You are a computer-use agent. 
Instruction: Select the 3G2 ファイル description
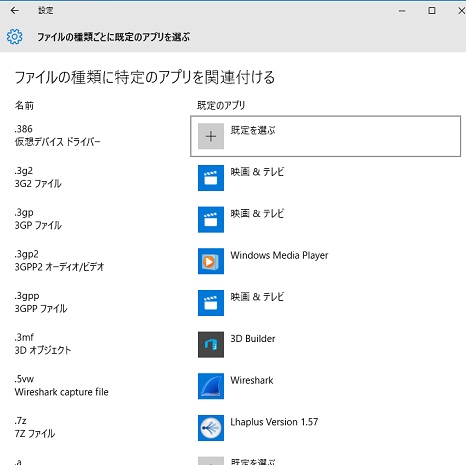pyautogui.click(x=38, y=183)
